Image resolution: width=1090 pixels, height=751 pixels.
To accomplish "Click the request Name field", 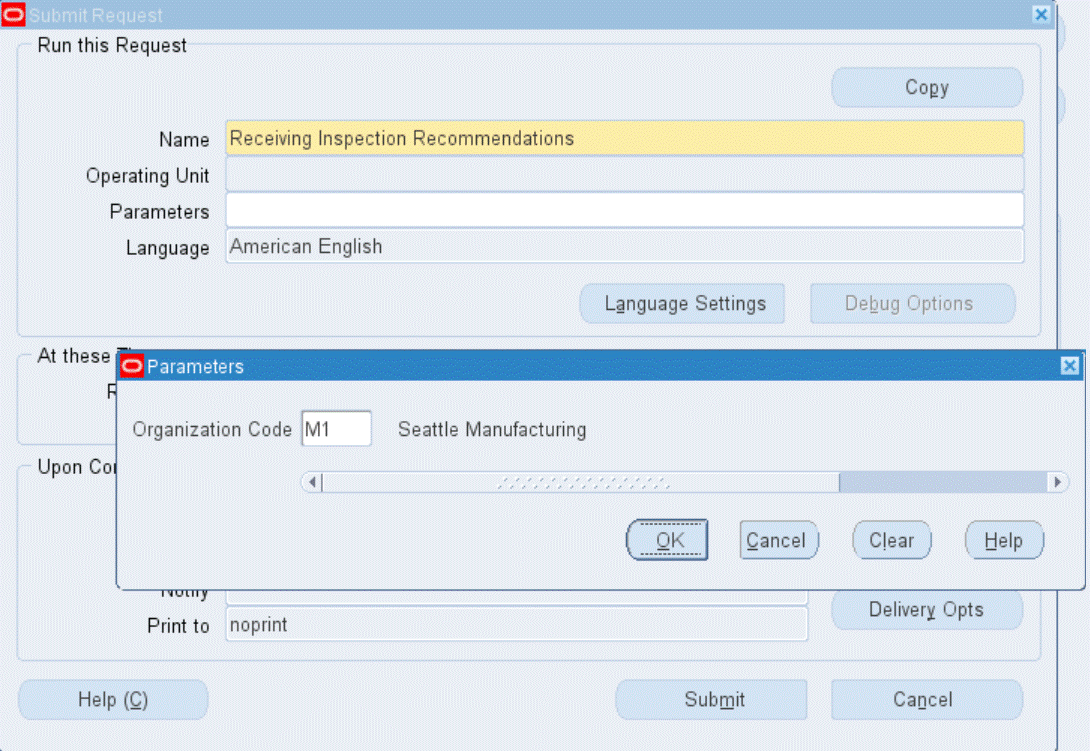I will tap(624, 138).
